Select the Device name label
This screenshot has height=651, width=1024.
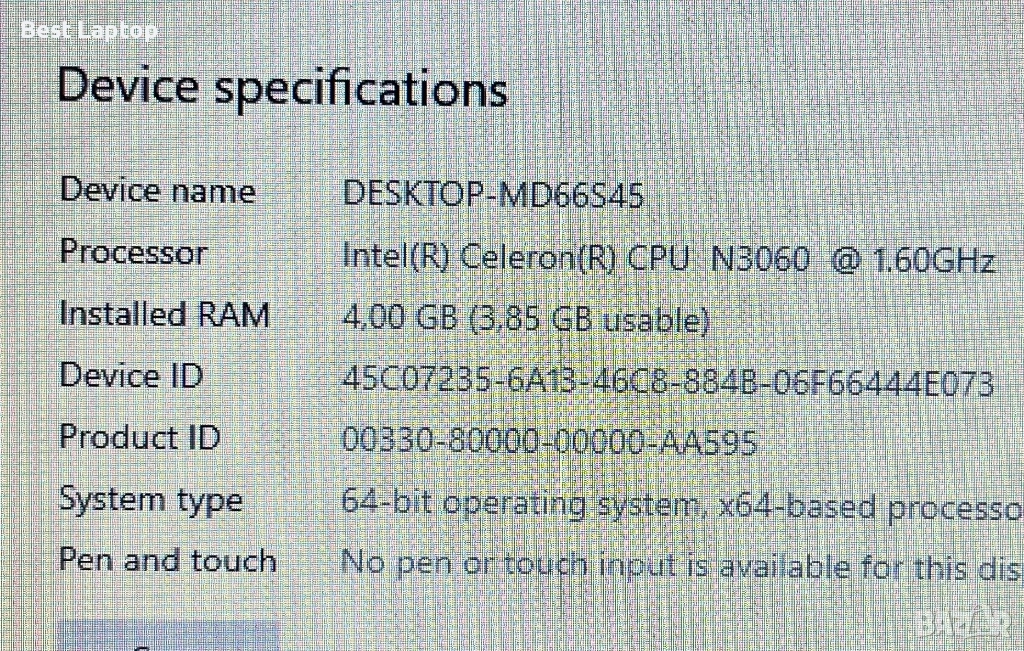click(x=158, y=190)
